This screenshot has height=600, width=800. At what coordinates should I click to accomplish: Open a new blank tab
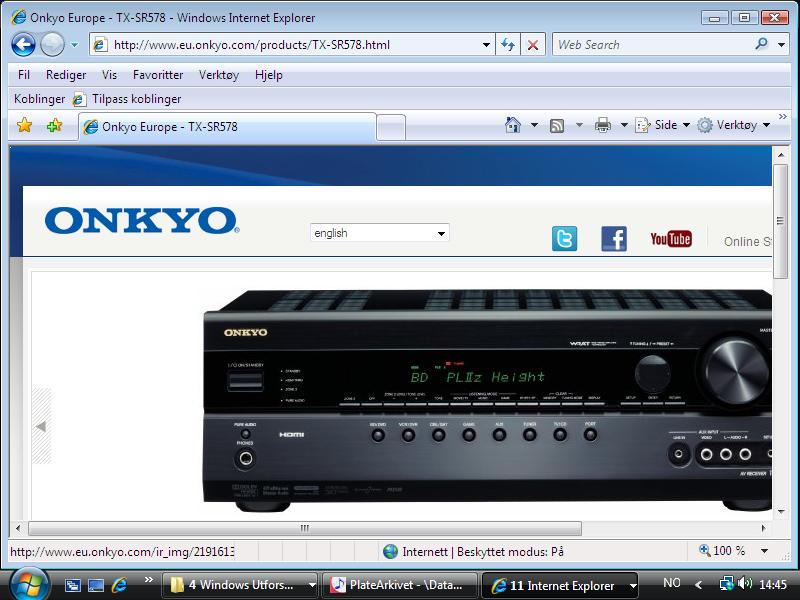[391, 127]
